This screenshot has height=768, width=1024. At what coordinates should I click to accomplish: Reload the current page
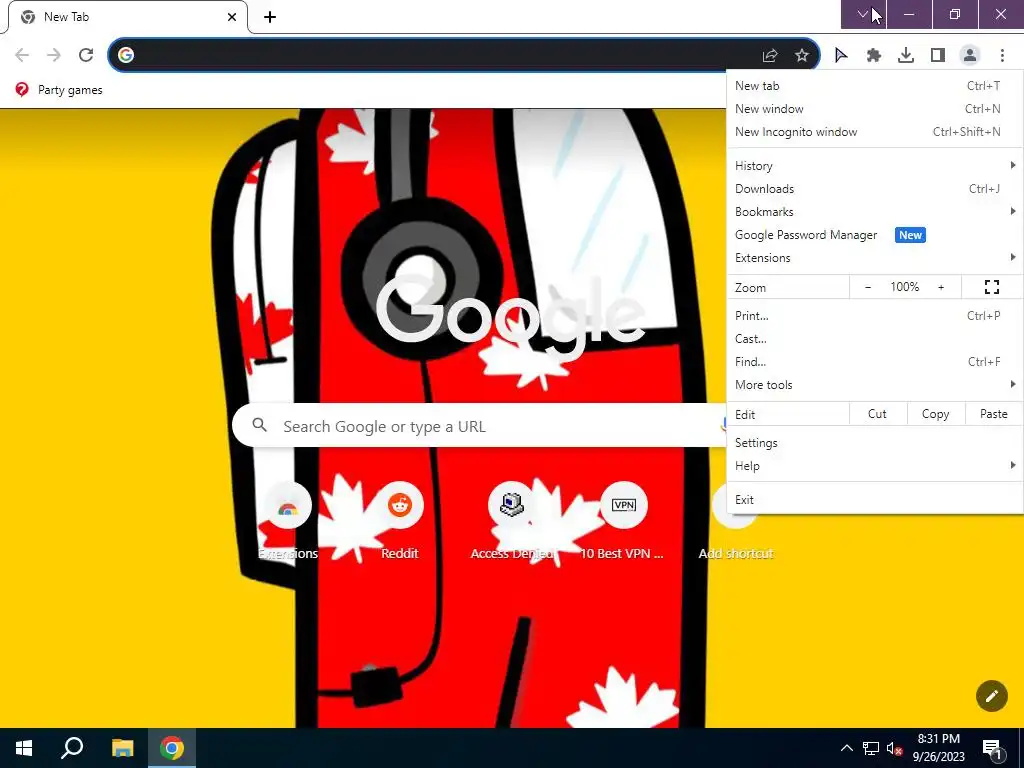point(86,55)
